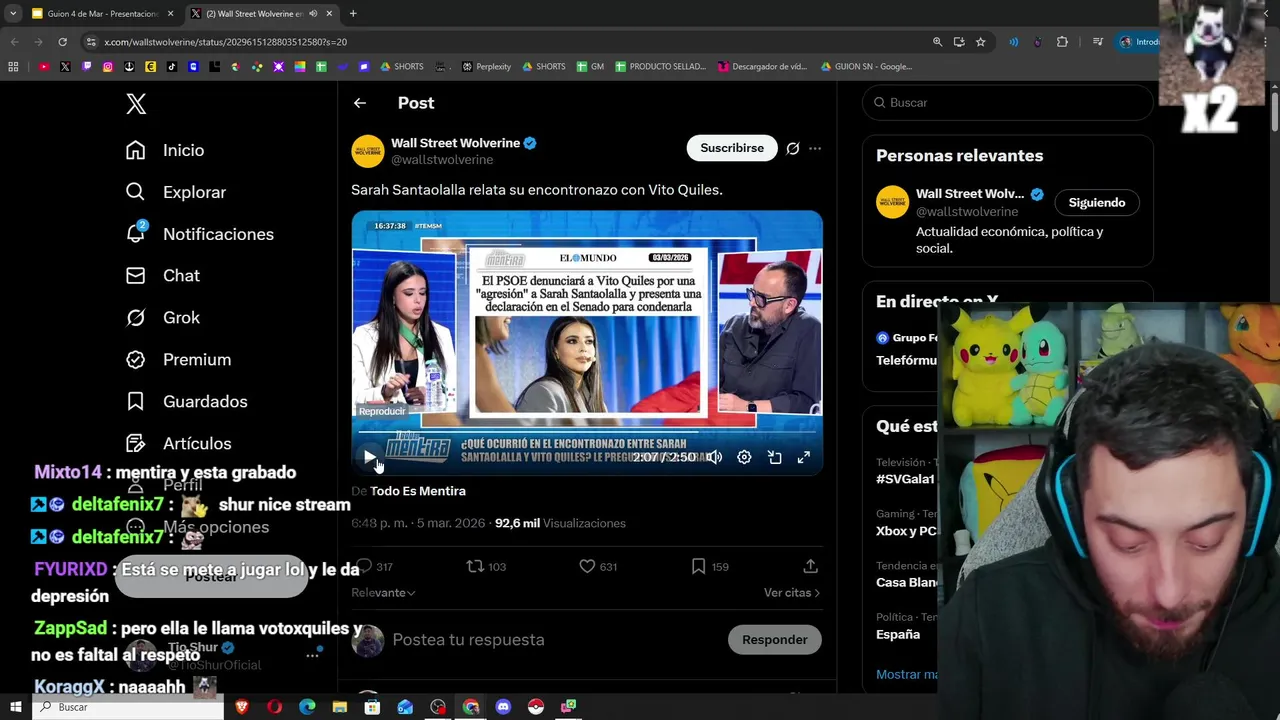
Task: Click the taskbar Buscar search box
Action: [128, 707]
